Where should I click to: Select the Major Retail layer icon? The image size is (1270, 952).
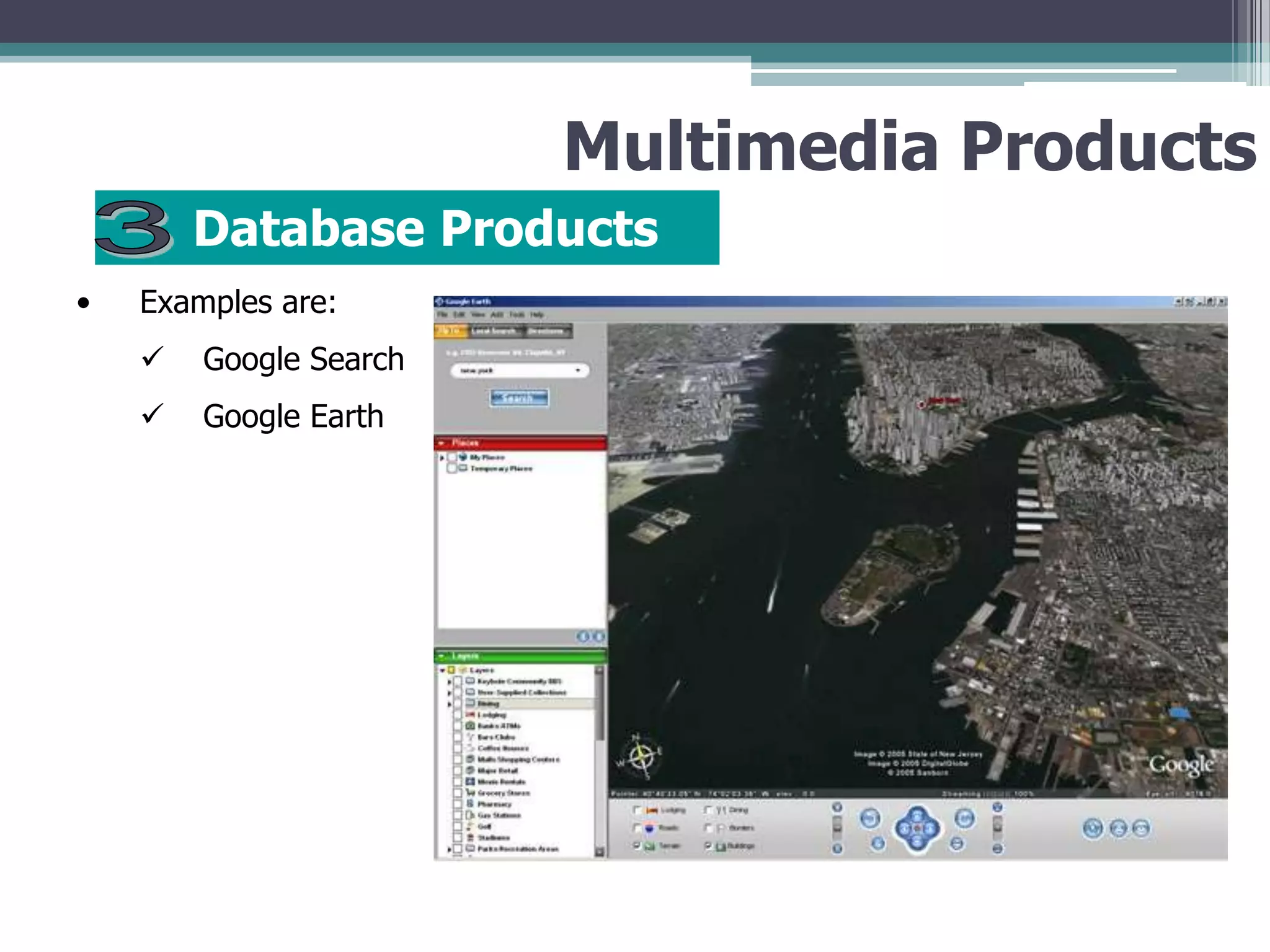(x=470, y=770)
